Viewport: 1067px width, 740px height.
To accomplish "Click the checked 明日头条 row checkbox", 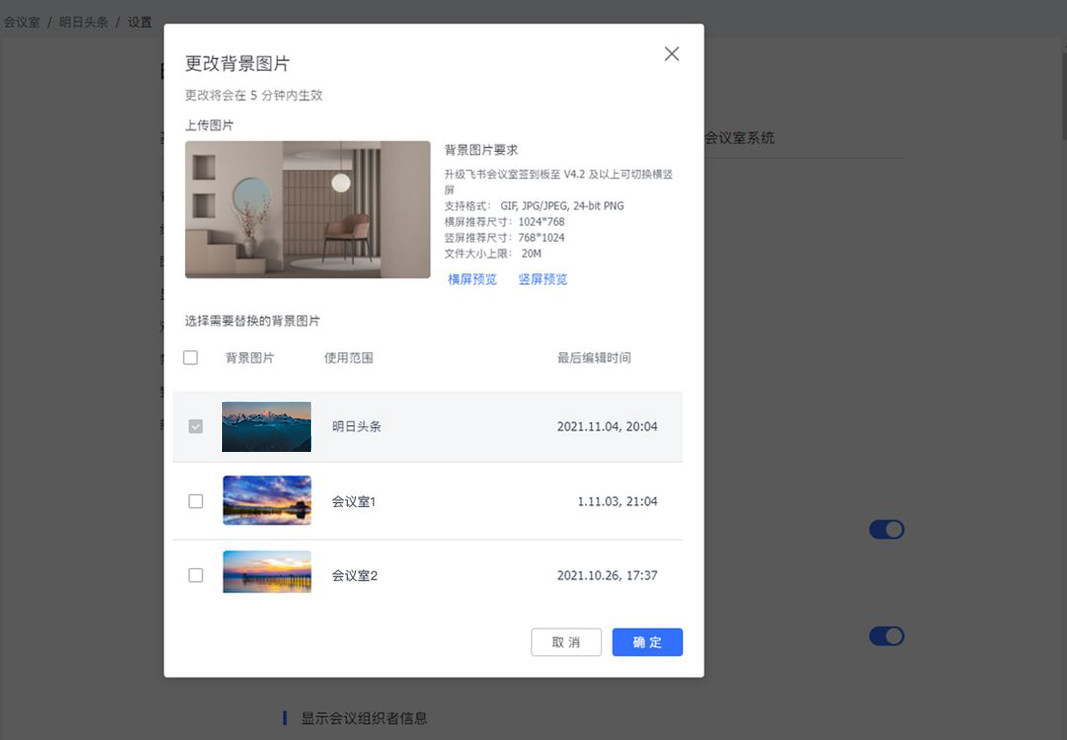I will 196,426.
